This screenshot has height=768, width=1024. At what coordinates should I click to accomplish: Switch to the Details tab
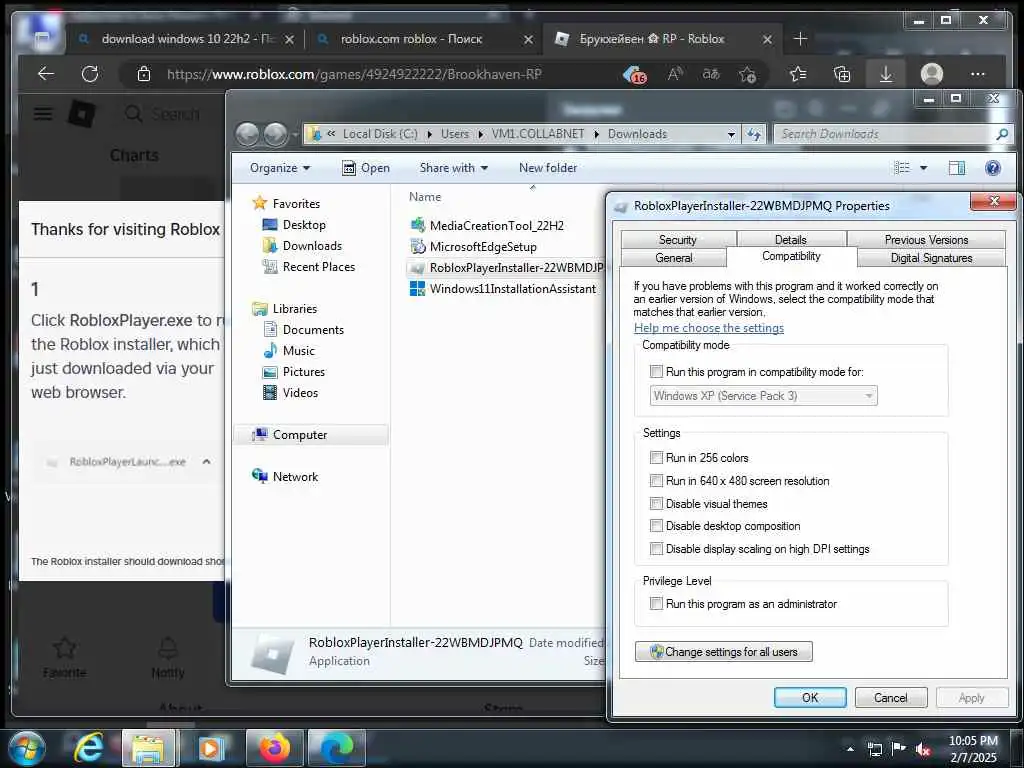click(791, 239)
